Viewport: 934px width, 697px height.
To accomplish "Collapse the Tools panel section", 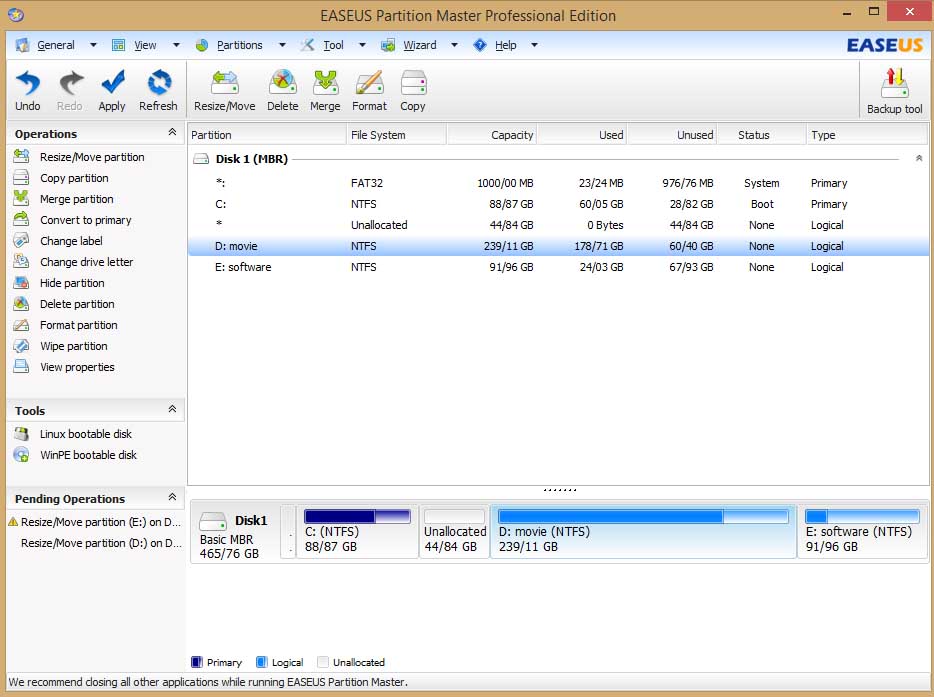I will coord(172,410).
